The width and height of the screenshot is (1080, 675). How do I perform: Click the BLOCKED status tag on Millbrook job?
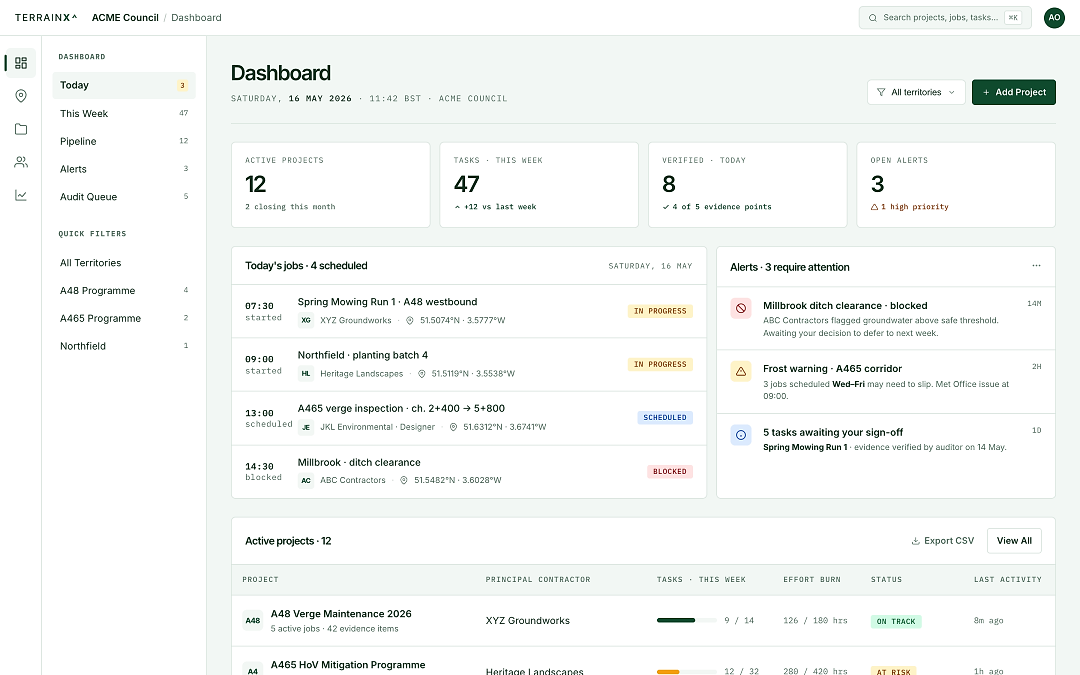click(669, 472)
